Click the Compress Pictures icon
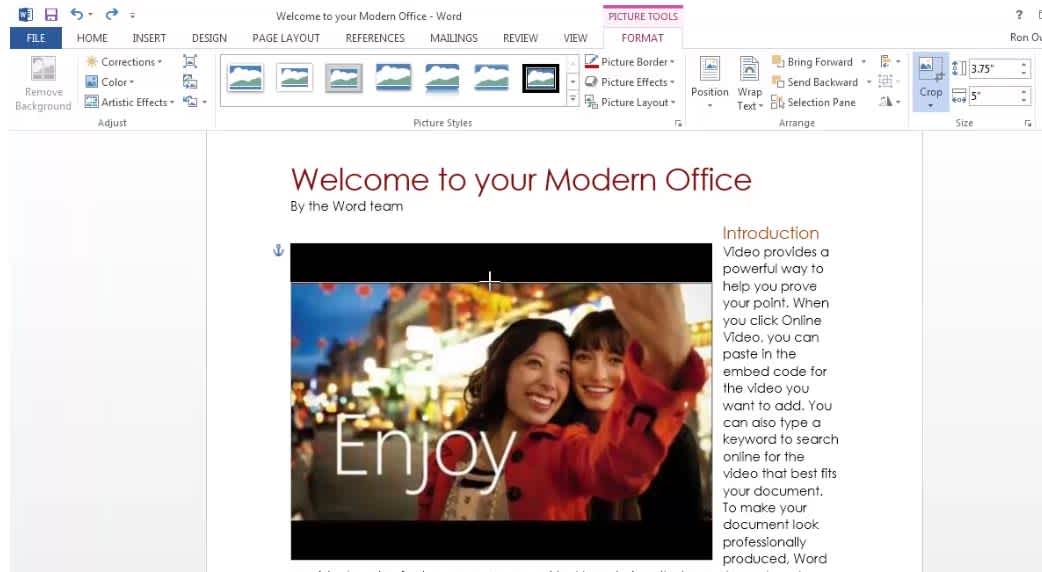 coord(190,62)
